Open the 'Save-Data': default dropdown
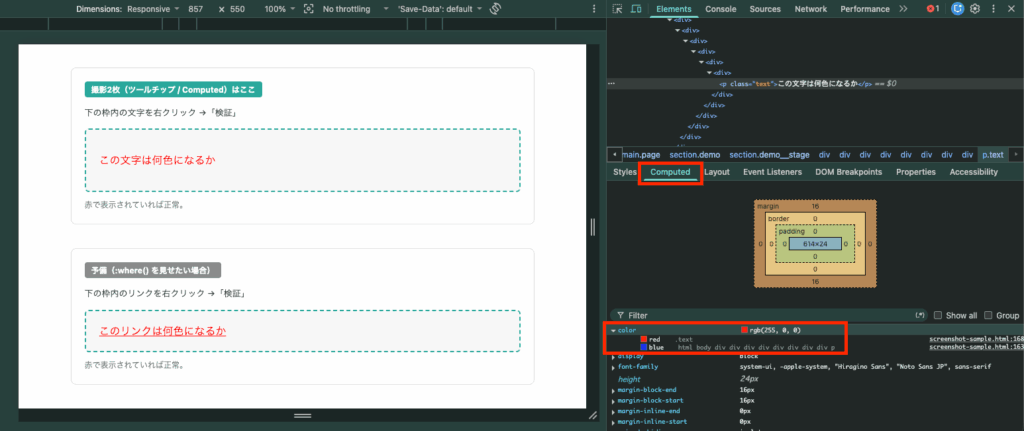Screen dimensions: 1024x431 (440, 9)
